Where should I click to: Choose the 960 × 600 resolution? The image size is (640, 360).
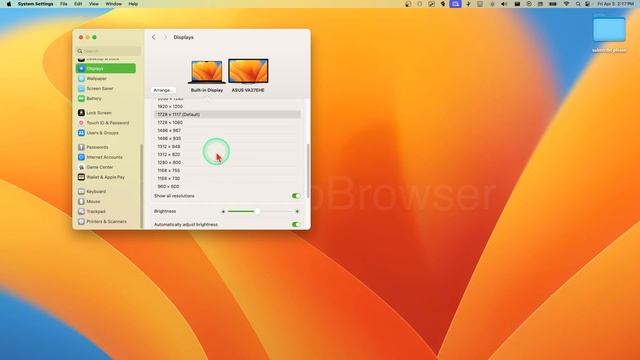point(228,187)
